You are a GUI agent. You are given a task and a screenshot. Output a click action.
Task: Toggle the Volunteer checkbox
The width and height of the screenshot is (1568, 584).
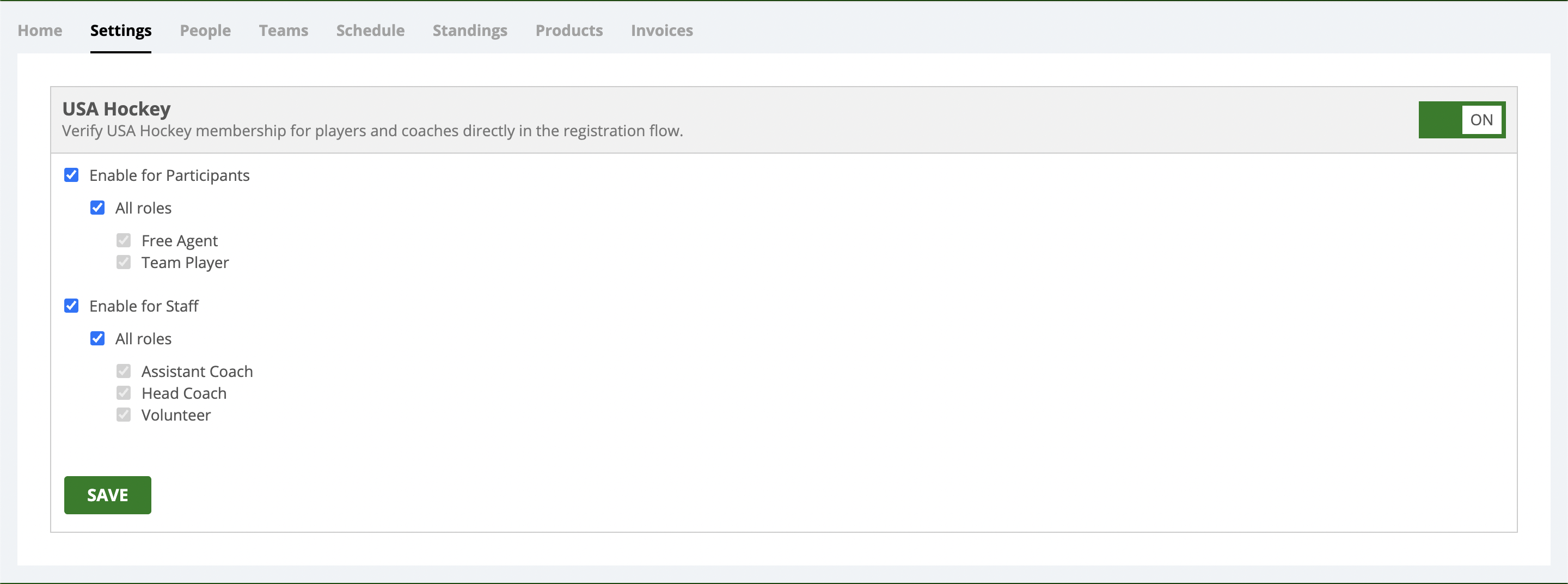(x=124, y=415)
